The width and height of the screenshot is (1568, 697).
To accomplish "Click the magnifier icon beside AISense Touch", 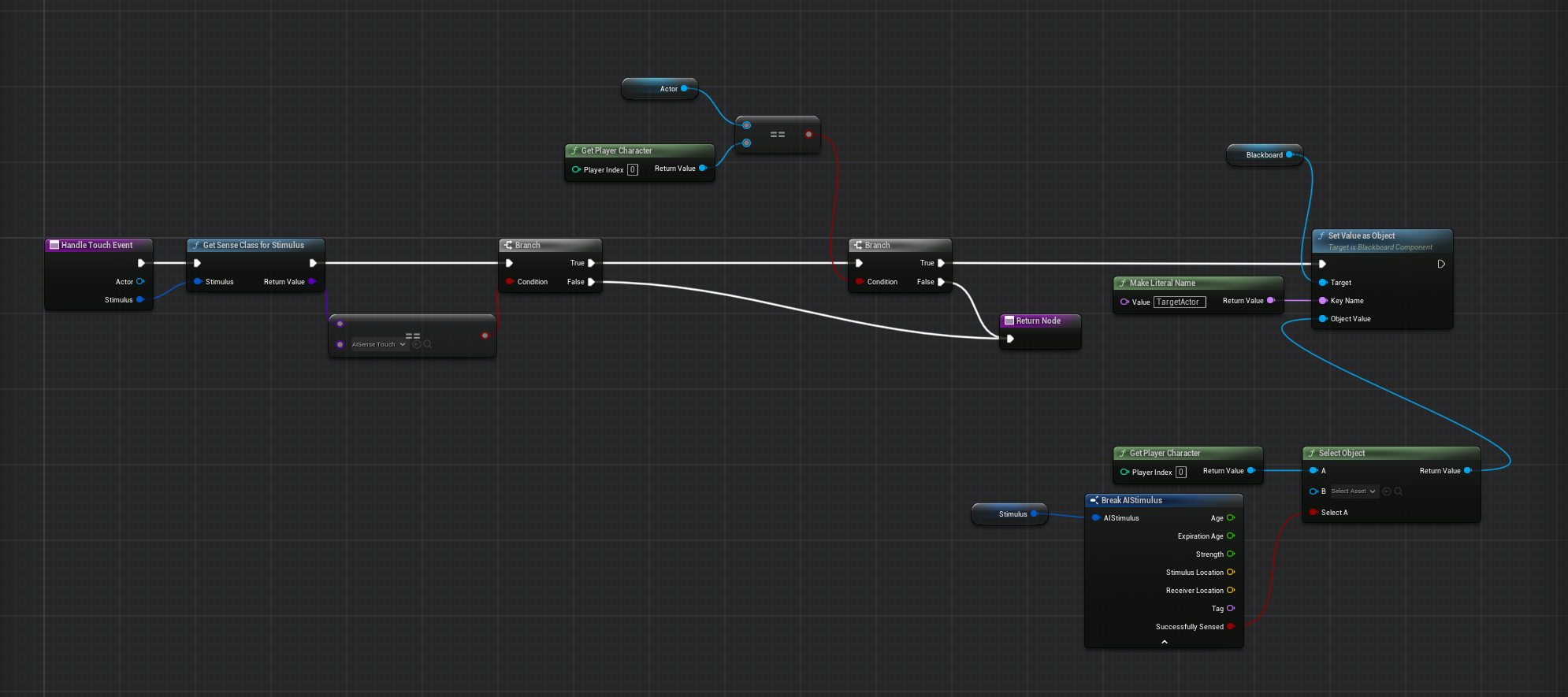I will tap(428, 344).
